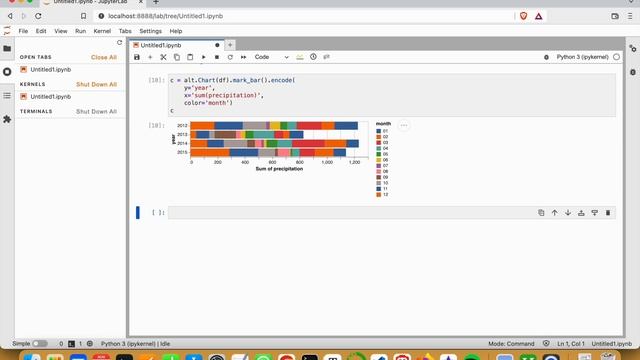Move active cell up

554,213
